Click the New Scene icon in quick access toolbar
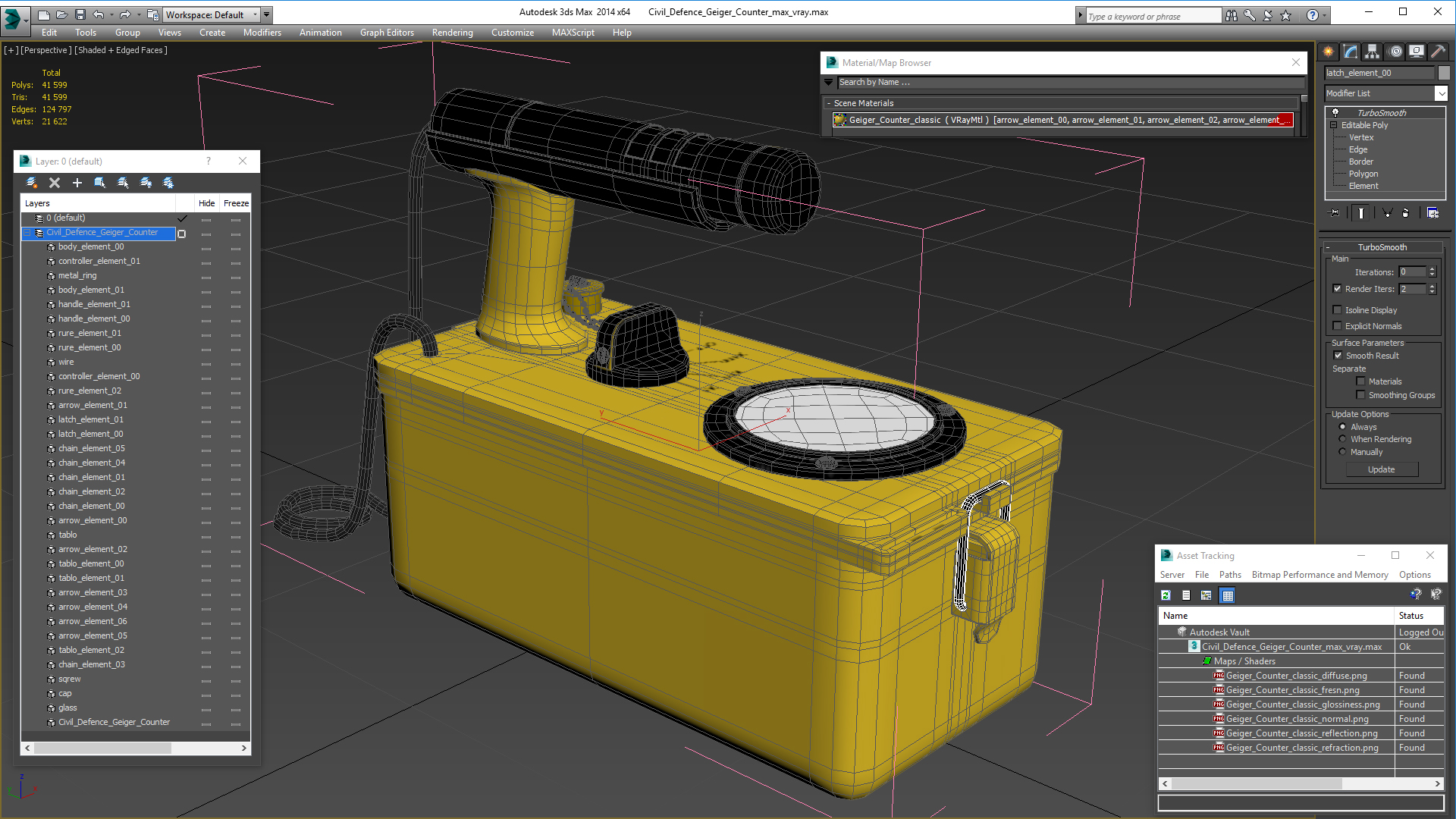Viewport: 1456px width, 819px height. tap(44, 14)
